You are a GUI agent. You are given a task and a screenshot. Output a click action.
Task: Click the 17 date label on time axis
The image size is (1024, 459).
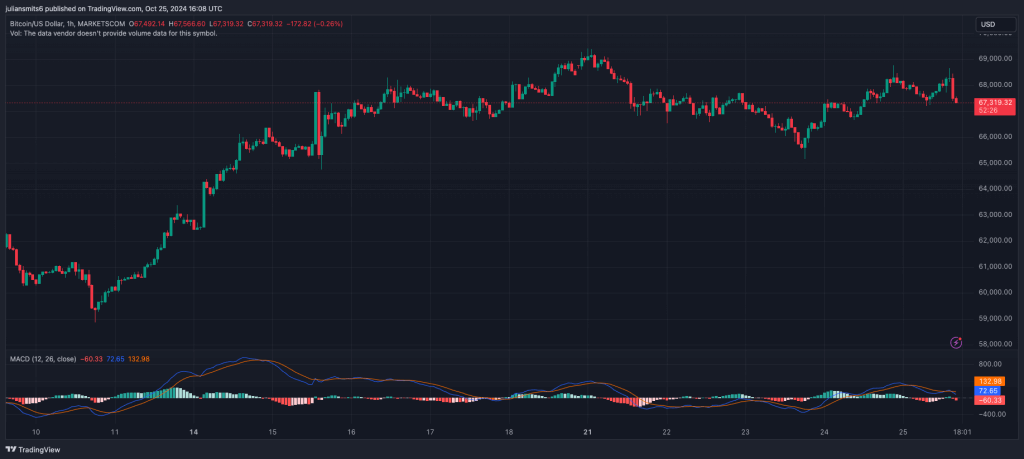pyautogui.click(x=430, y=432)
